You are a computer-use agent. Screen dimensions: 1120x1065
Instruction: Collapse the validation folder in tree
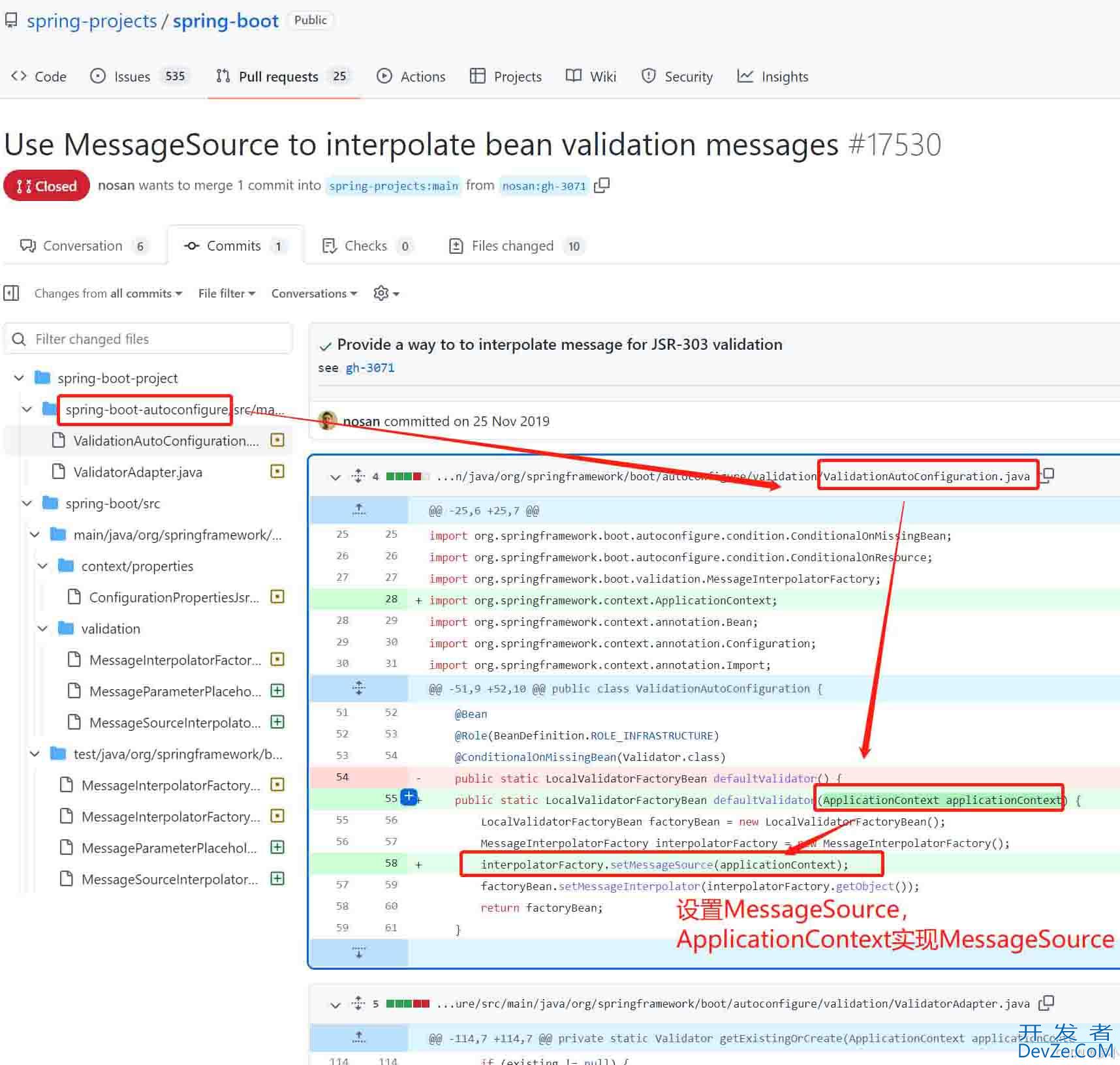point(42,628)
